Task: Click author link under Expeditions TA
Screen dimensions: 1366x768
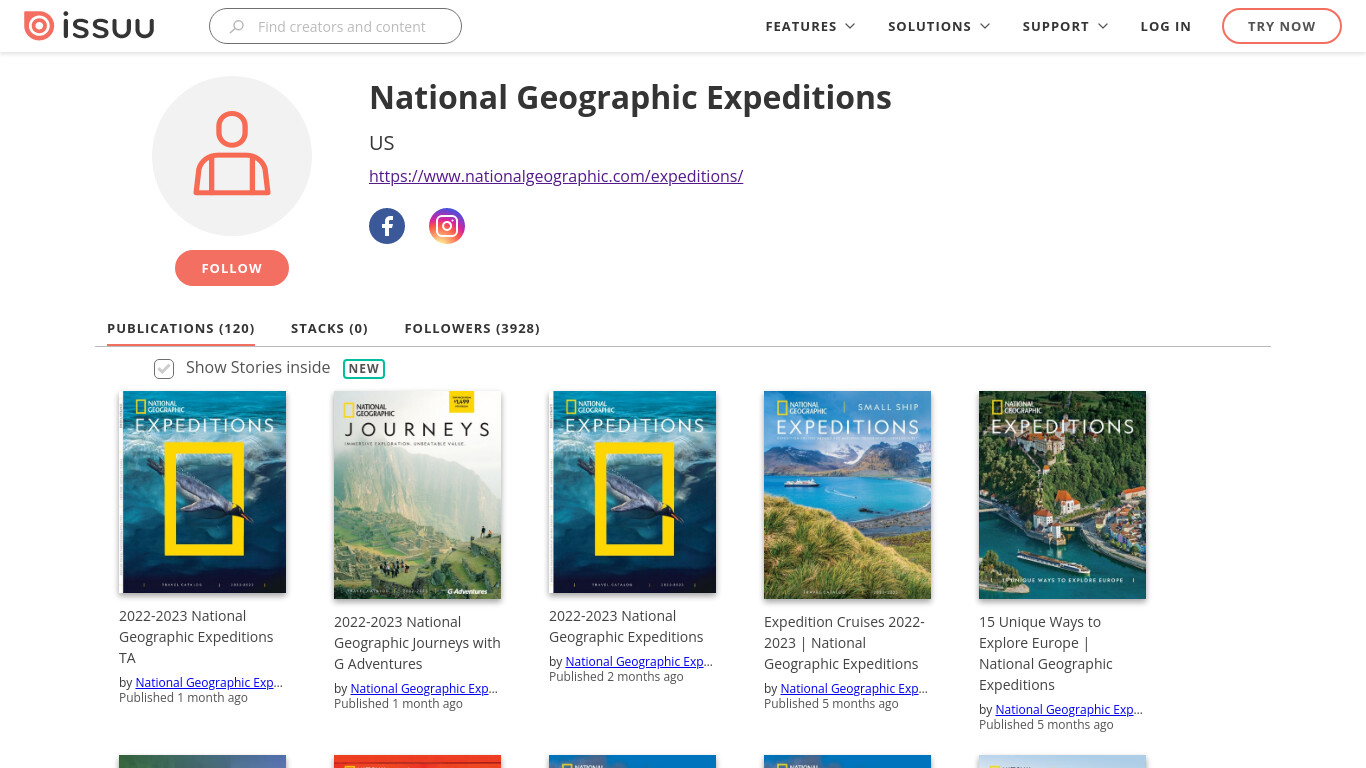Action: (209, 683)
